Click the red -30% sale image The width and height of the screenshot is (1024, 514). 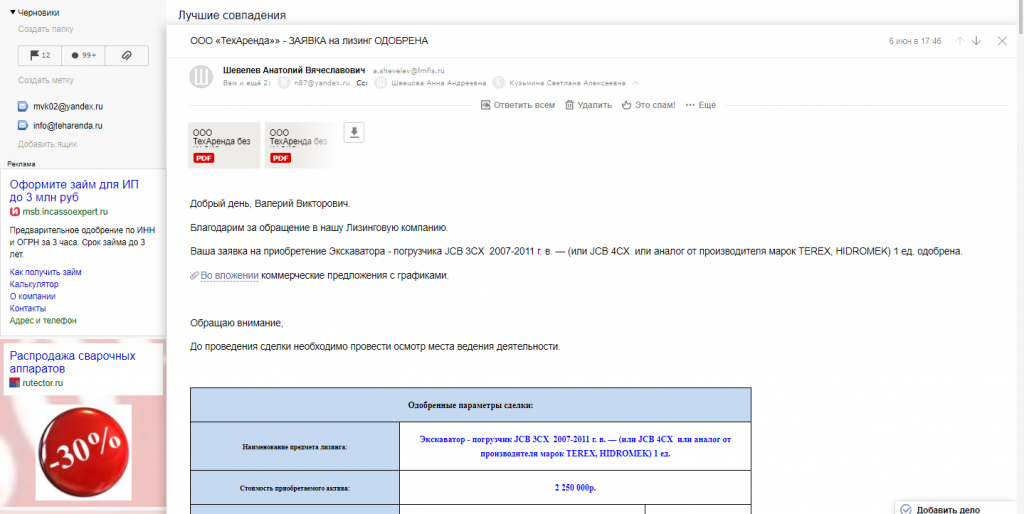pyautogui.click(x=84, y=452)
